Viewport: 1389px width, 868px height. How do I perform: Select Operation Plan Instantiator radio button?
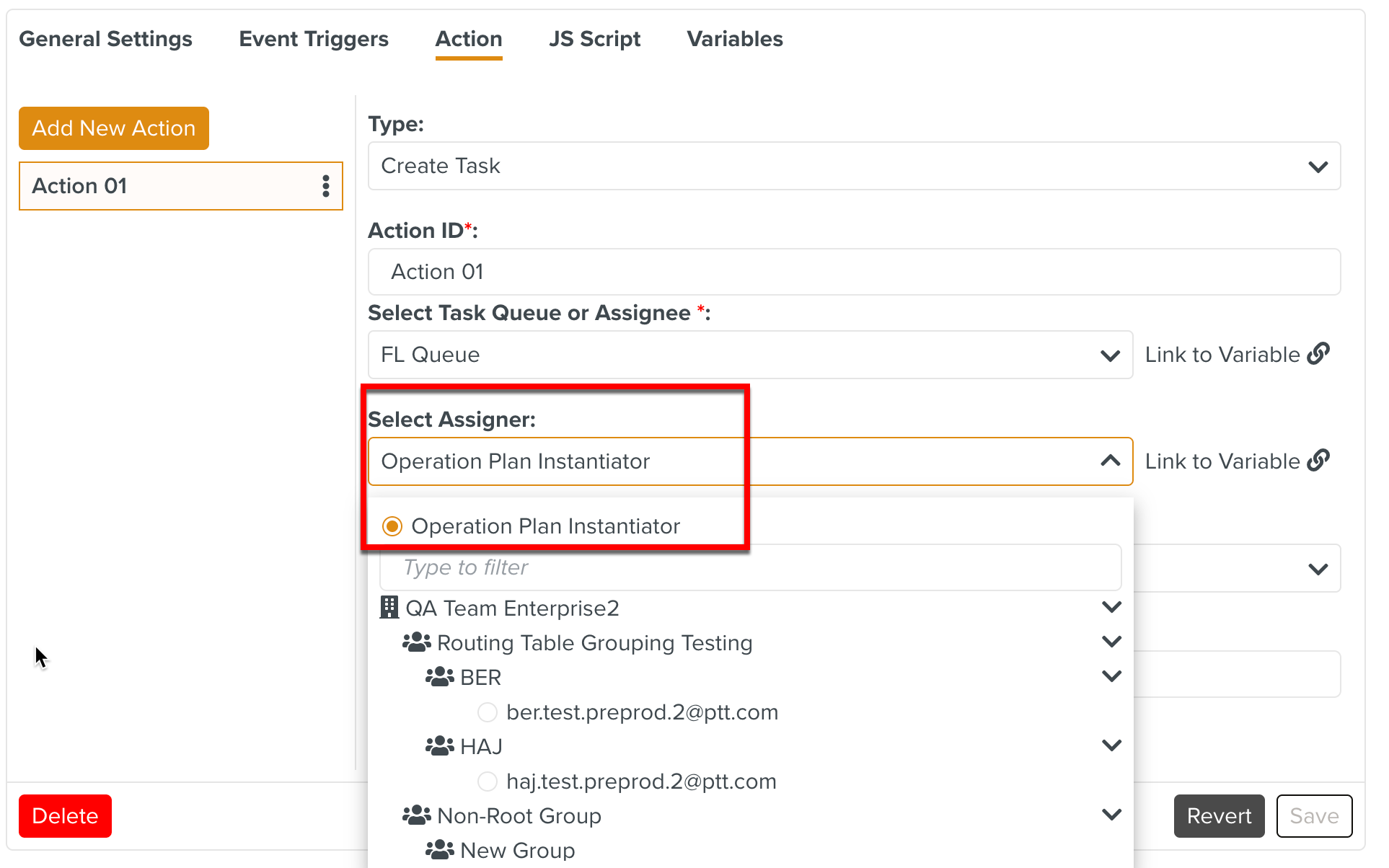click(x=392, y=526)
